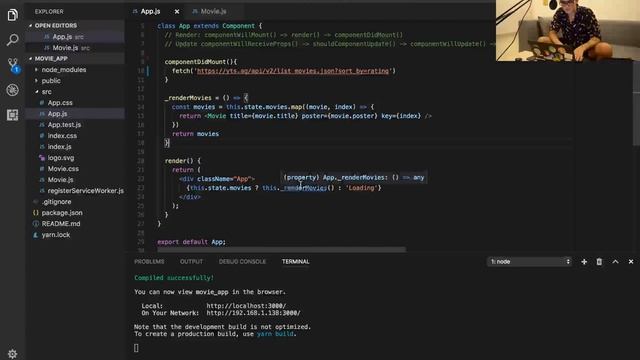Open the Debug view icon
The image size is (640, 360).
coord(12,90)
